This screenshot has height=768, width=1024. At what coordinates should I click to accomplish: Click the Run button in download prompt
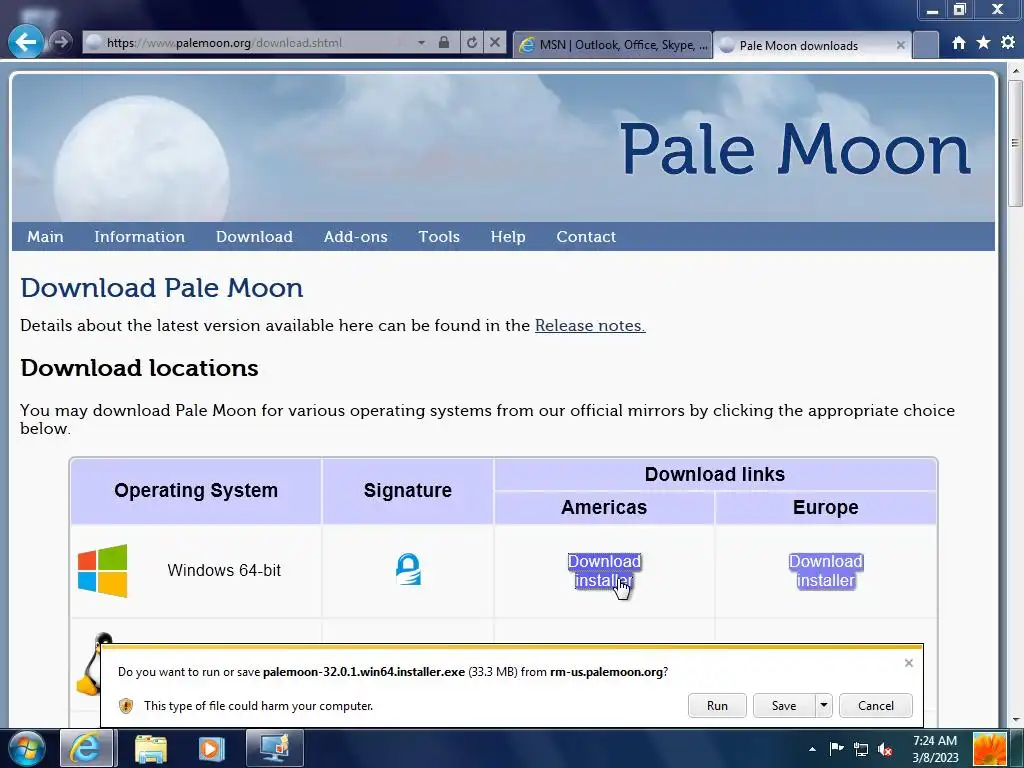tap(717, 705)
